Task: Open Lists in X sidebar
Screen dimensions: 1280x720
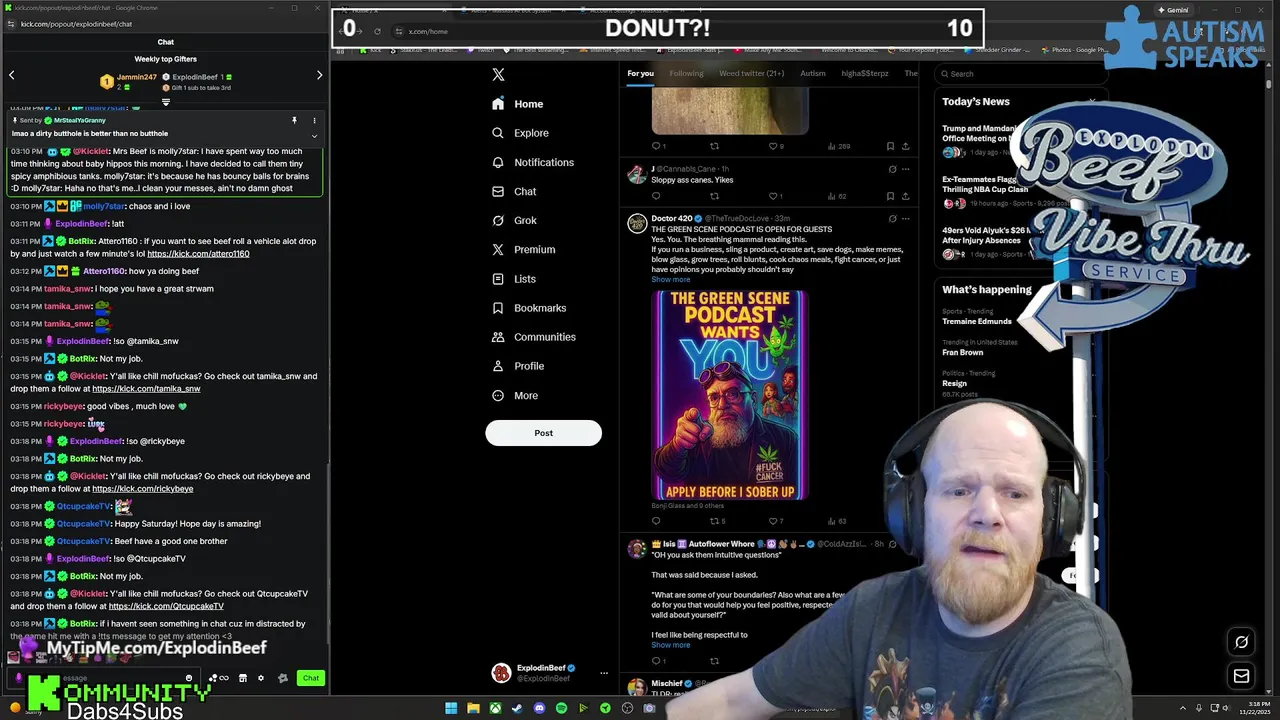Action: pyautogui.click(x=514, y=279)
